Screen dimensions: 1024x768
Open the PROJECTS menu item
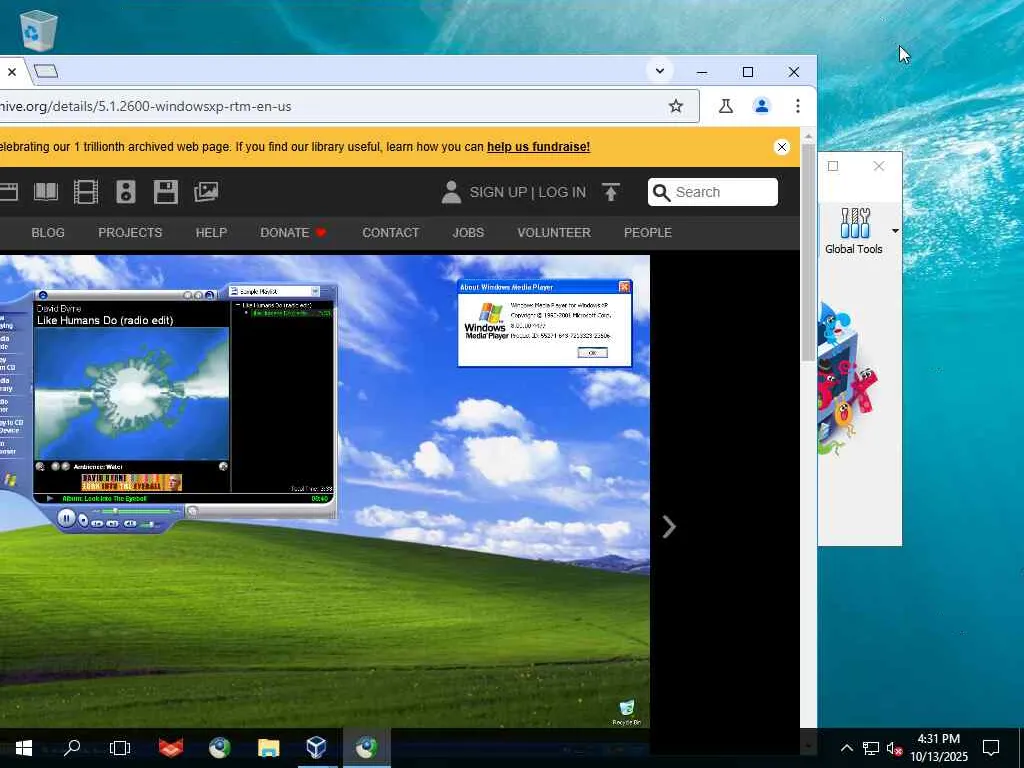[x=130, y=232]
